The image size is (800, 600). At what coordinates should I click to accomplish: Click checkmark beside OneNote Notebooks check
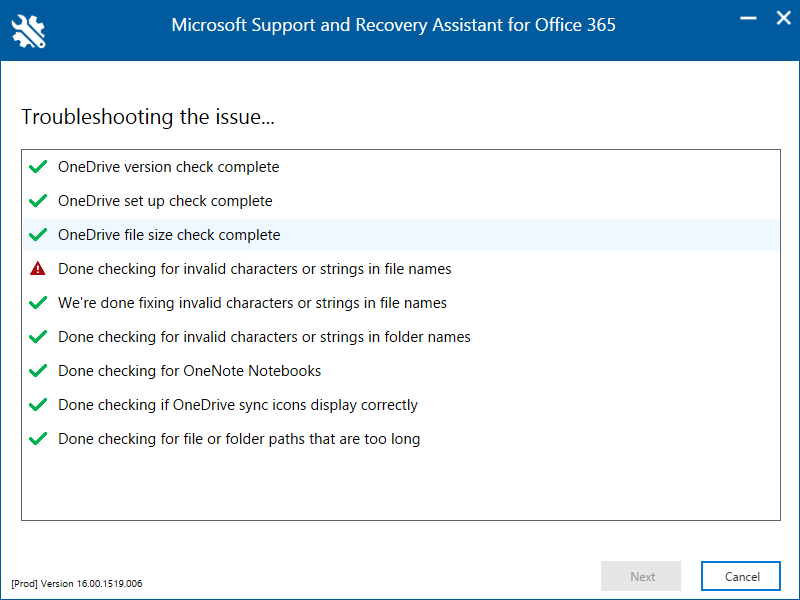click(38, 371)
